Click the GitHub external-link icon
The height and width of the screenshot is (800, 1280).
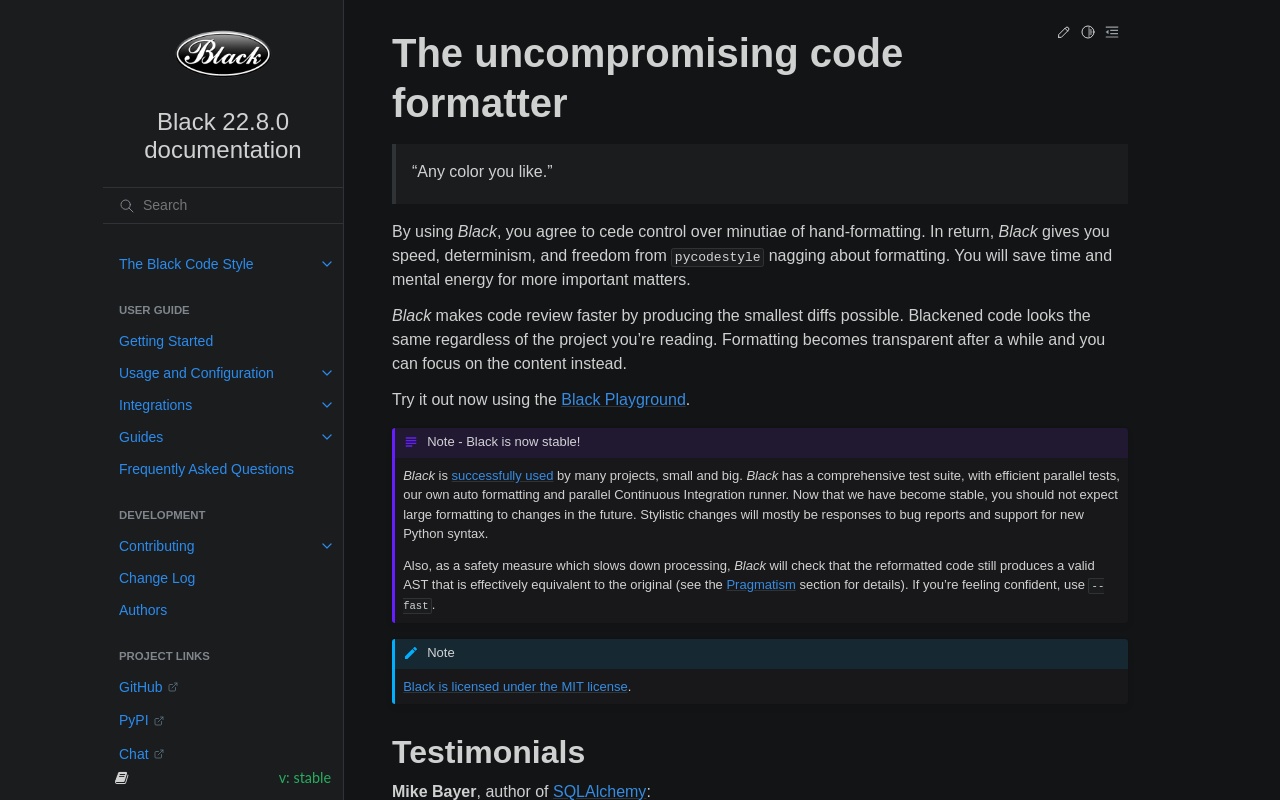point(172,687)
